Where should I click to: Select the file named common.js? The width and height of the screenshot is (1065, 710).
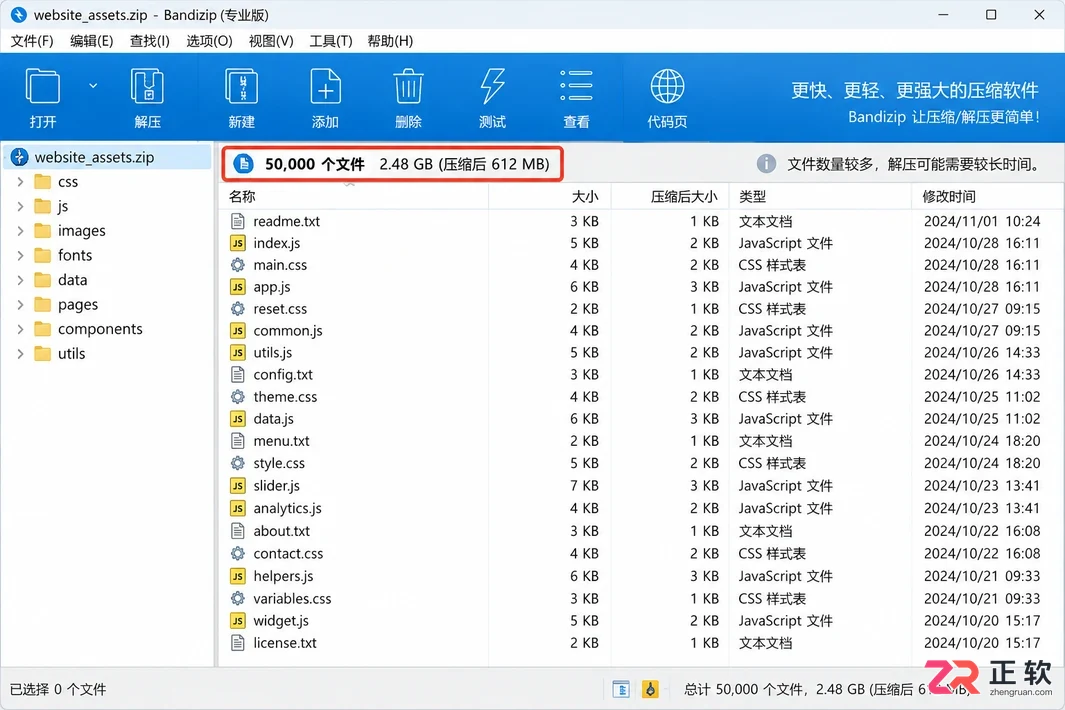pyautogui.click(x=288, y=330)
